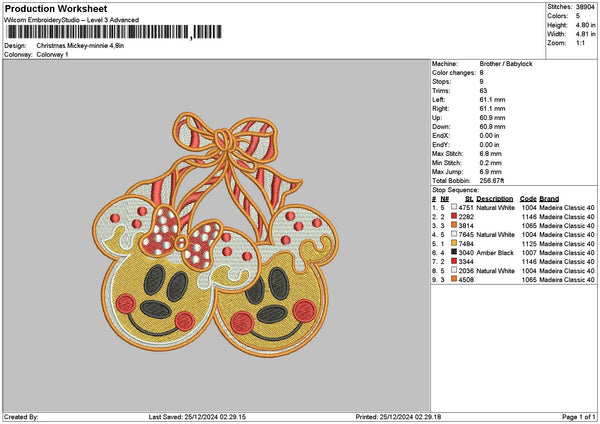Click the 'St.' column header

[x=469, y=199]
